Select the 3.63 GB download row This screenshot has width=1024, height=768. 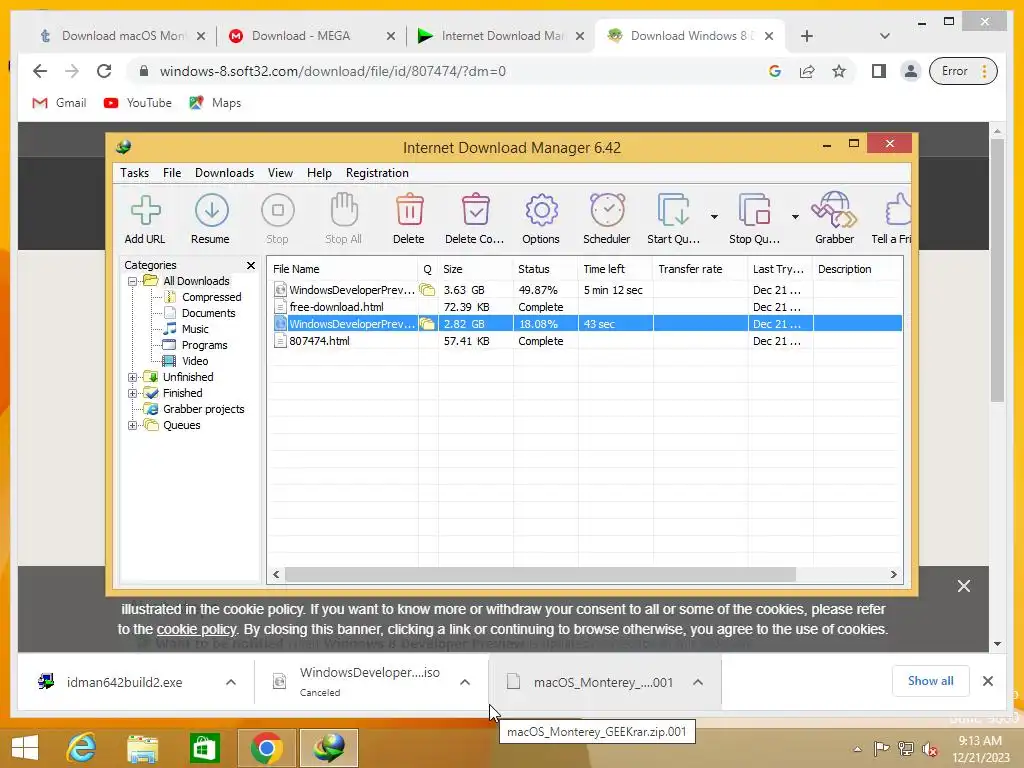click(586, 290)
